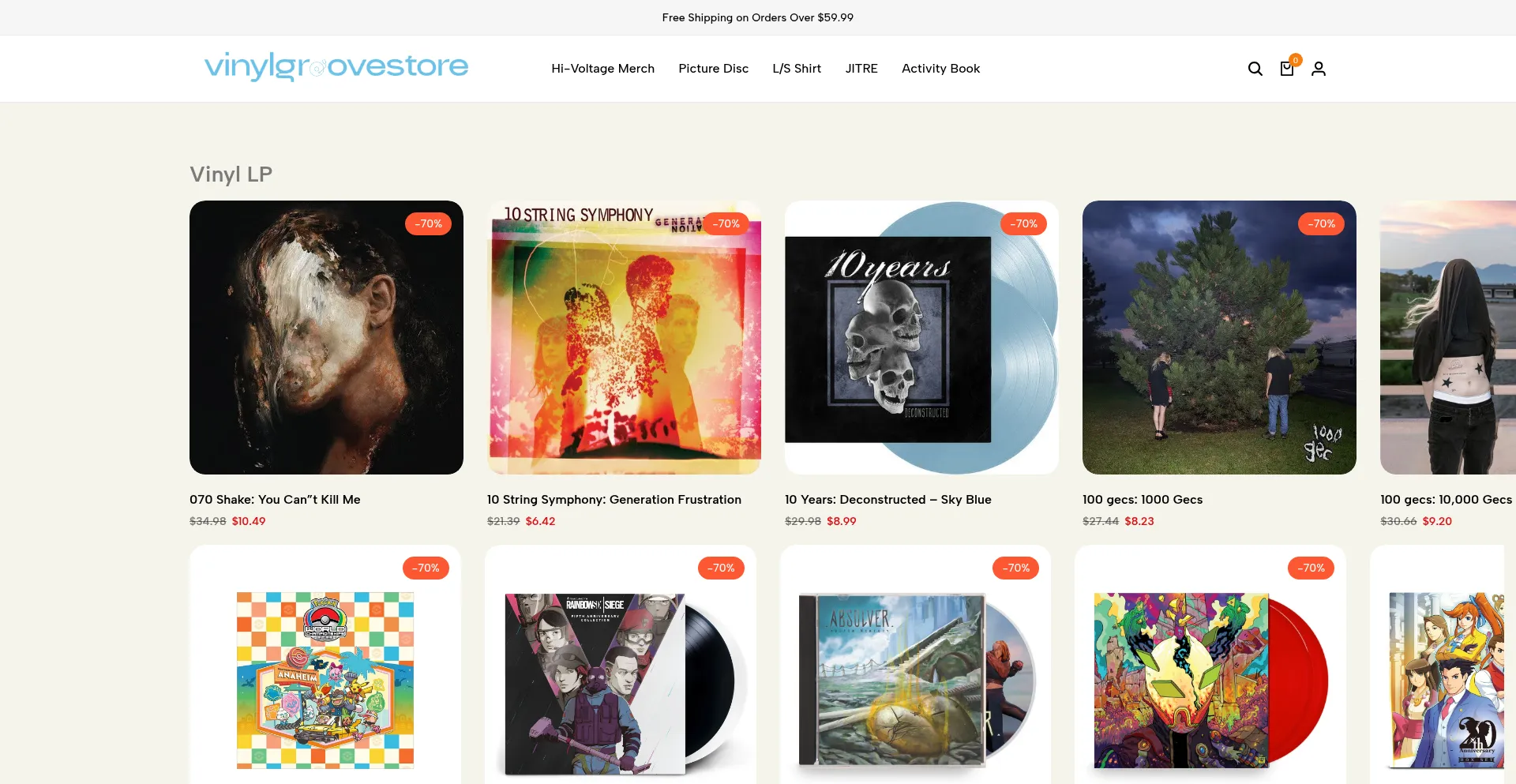
Task: Click the vinylgroovestore logo
Action: tap(336, 67)
